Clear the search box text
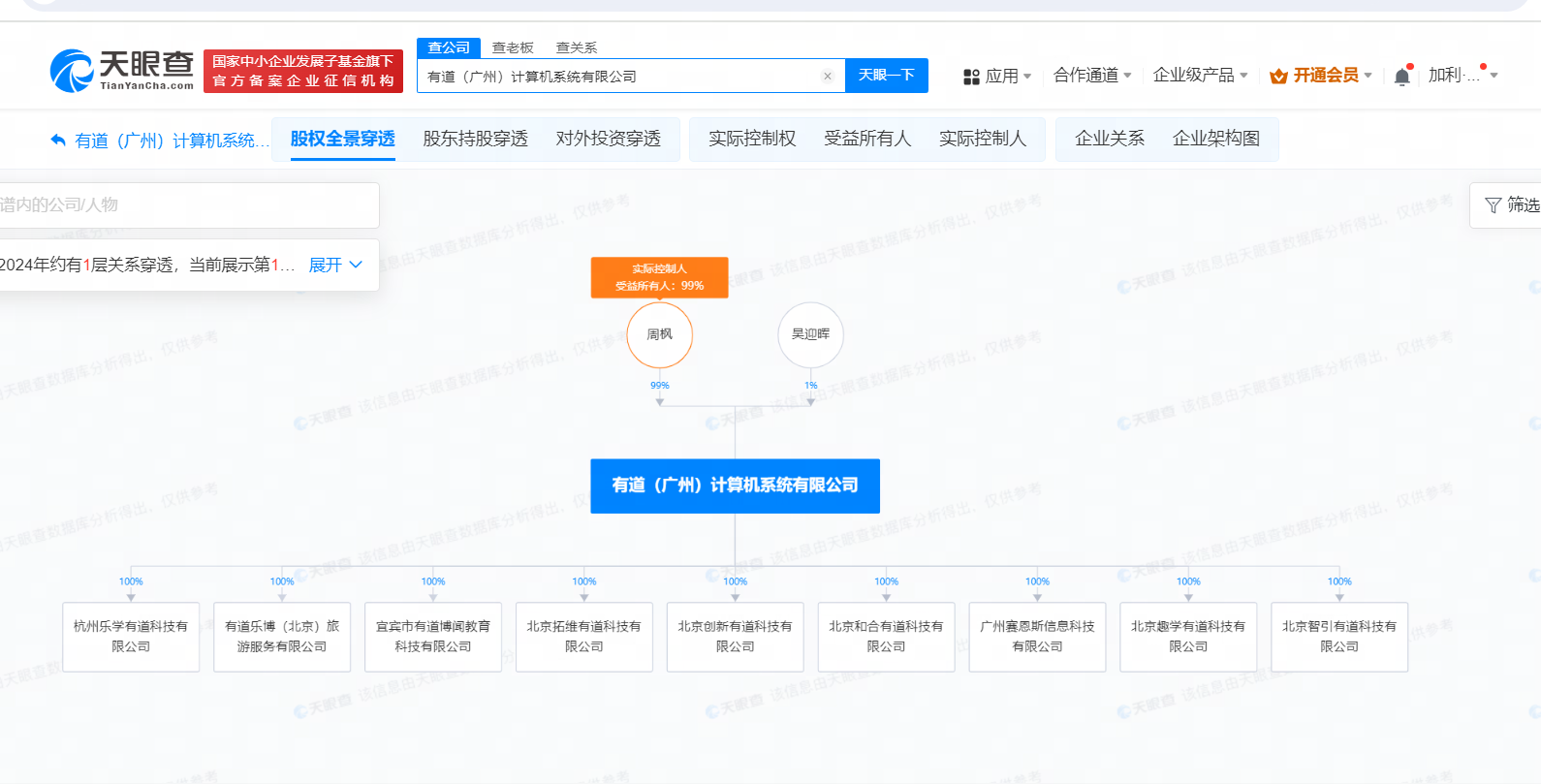 827,77
